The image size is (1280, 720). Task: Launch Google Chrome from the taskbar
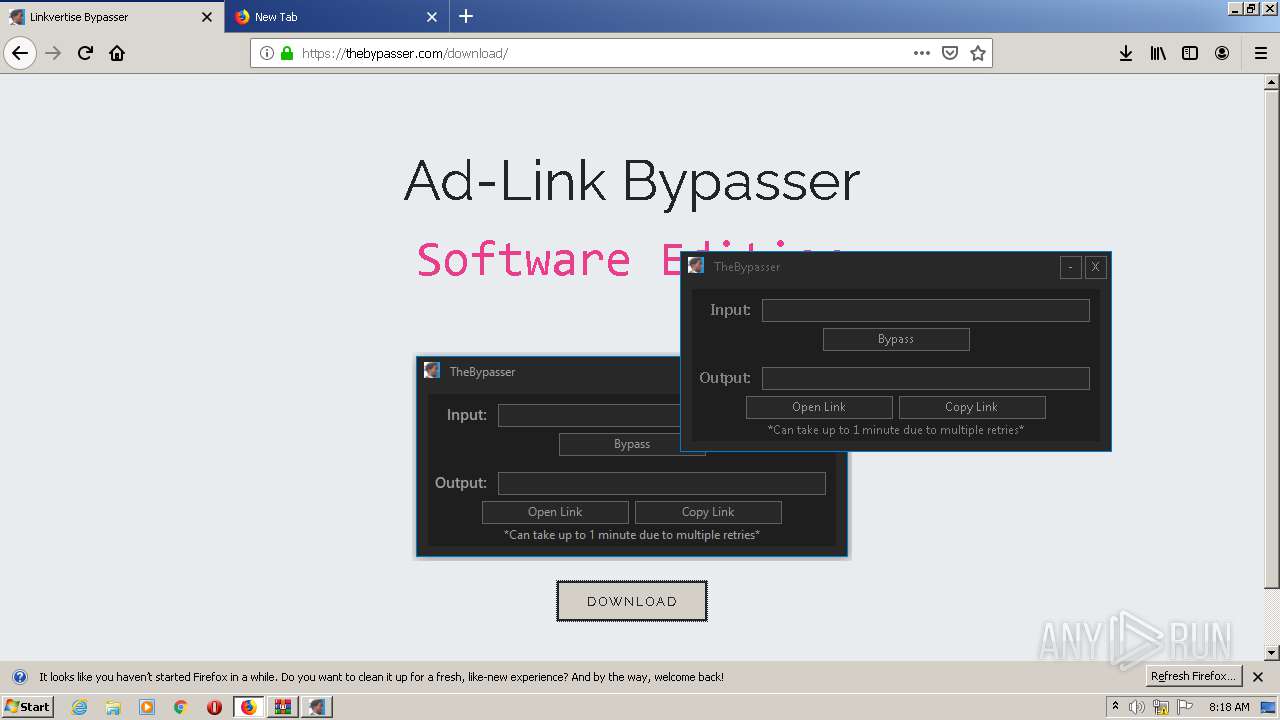pos(180,707)
